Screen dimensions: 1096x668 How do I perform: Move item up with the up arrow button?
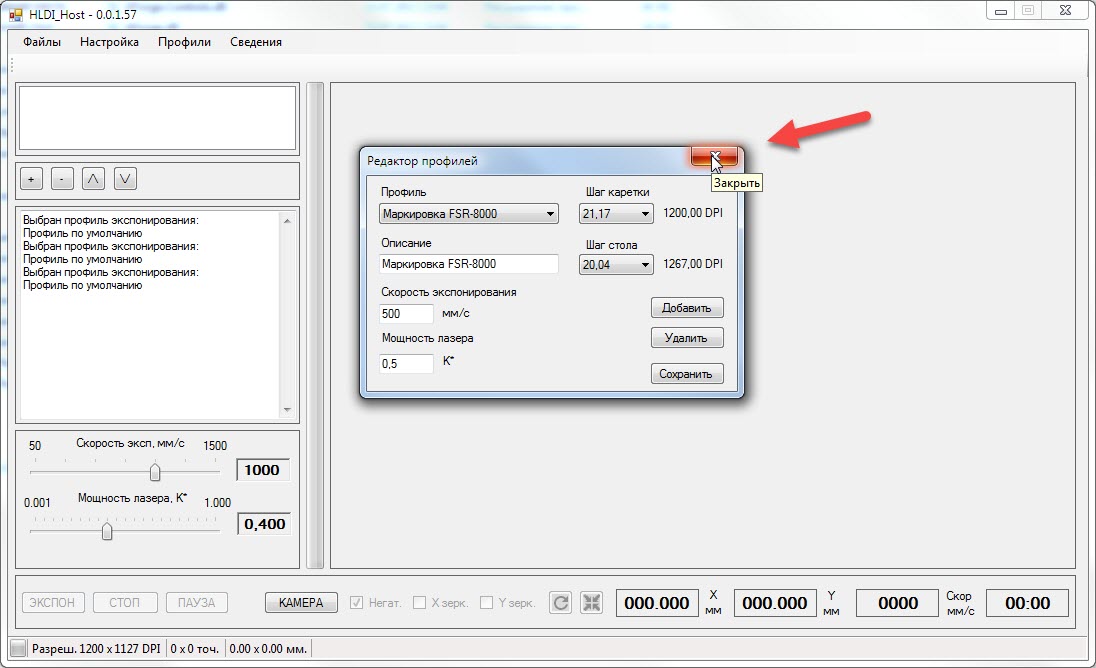pyautogui.click(x=93, y=179)
